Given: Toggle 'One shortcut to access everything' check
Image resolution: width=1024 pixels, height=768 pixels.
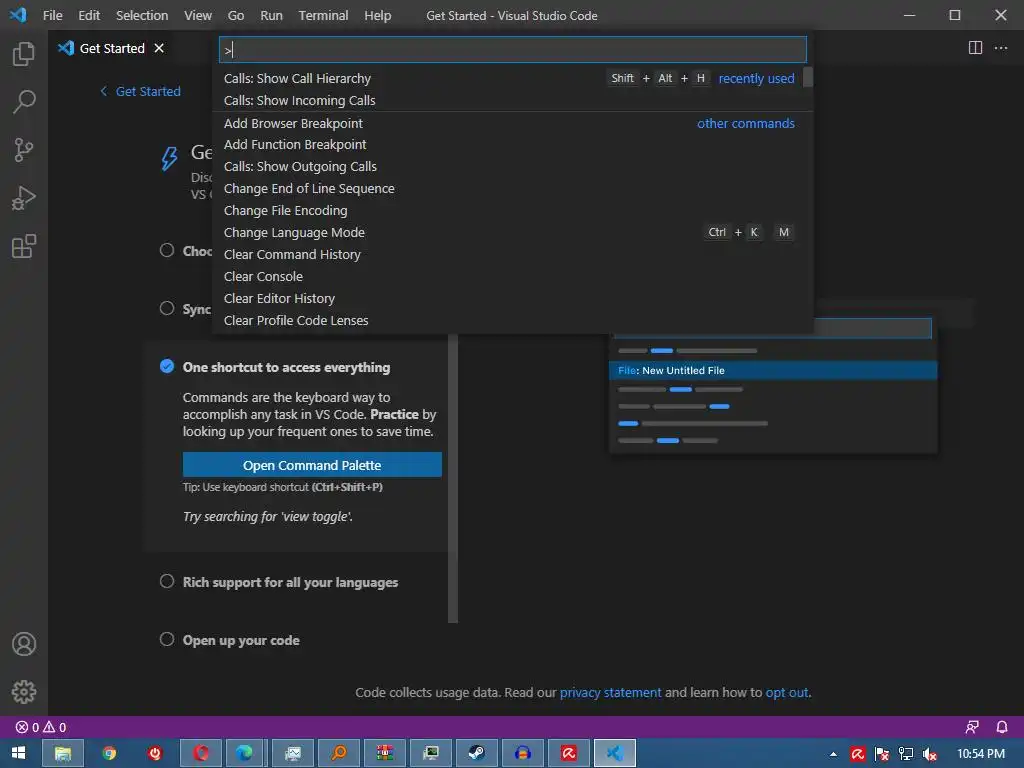Looking at the screenshot, I should click(x=167, y=366).
